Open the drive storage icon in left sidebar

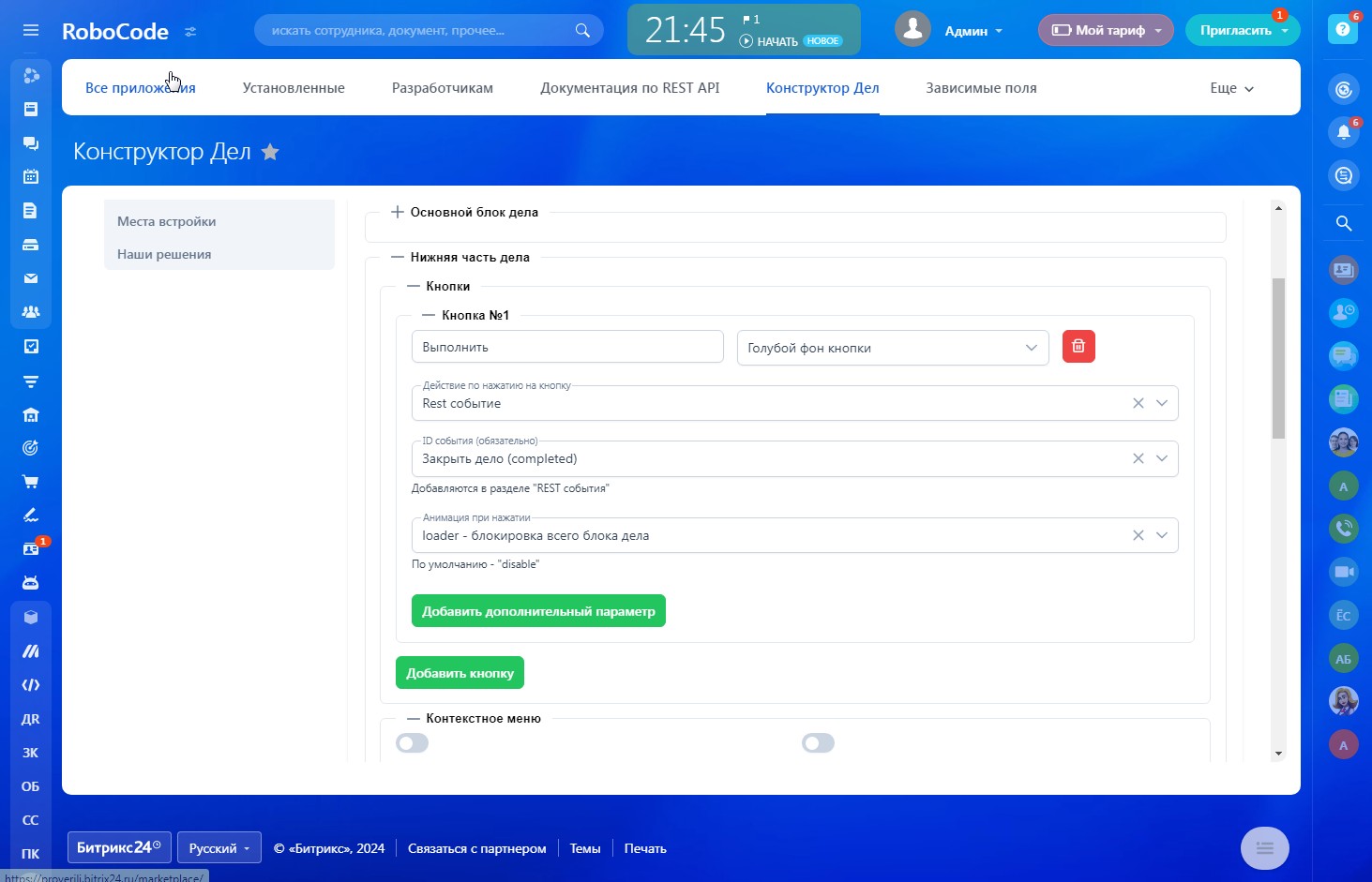[31, 245]
